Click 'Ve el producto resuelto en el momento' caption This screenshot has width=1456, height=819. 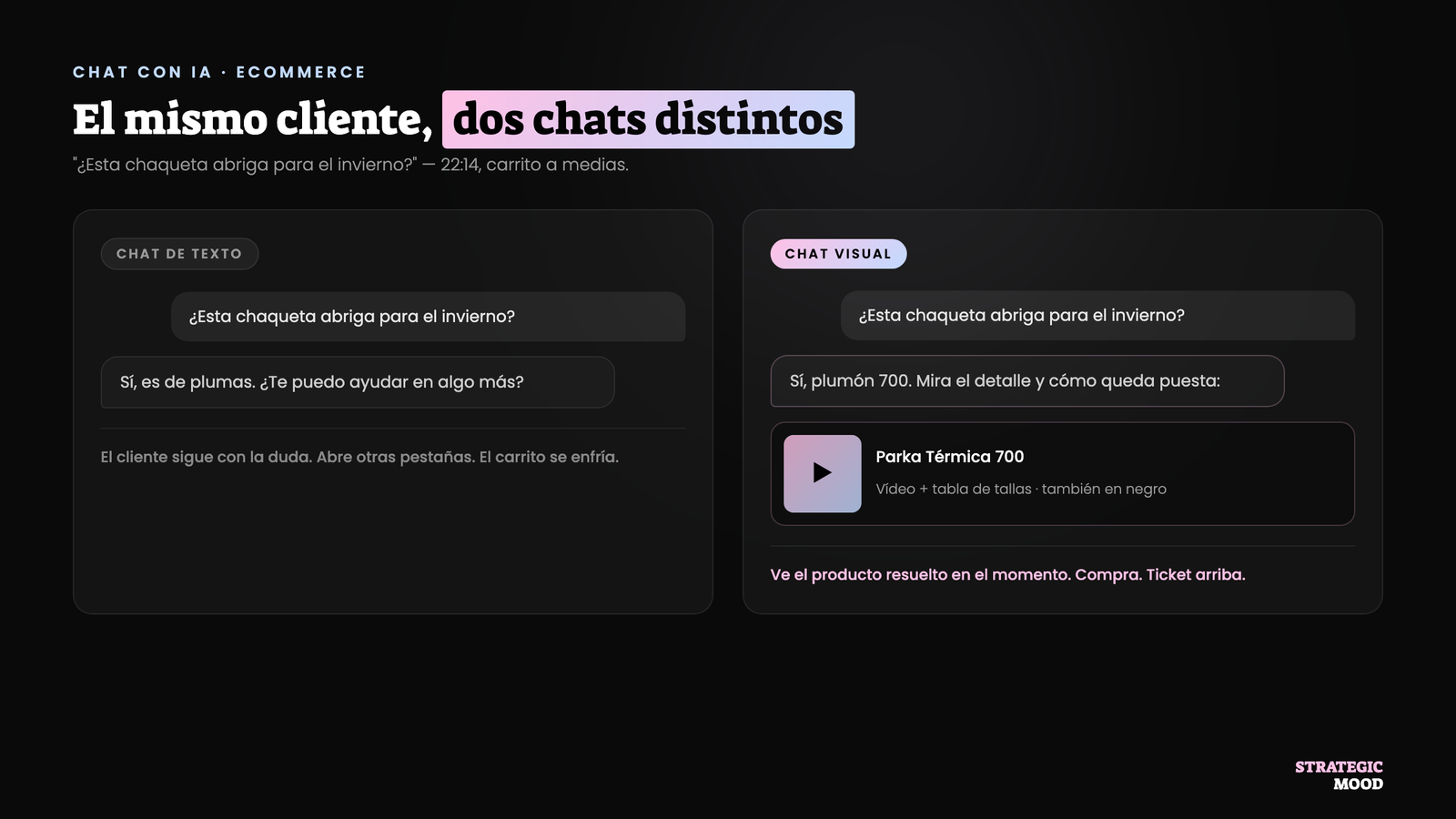(x=1007, y=574)
